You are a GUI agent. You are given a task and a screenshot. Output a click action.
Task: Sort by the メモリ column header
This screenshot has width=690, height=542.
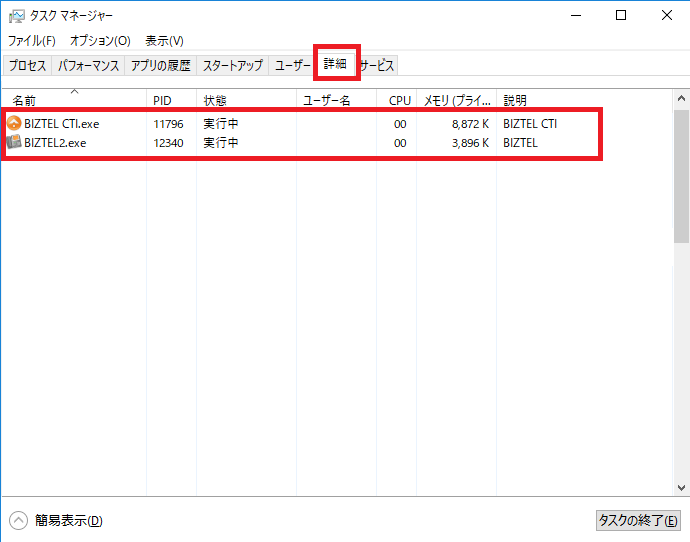point(457,100)
